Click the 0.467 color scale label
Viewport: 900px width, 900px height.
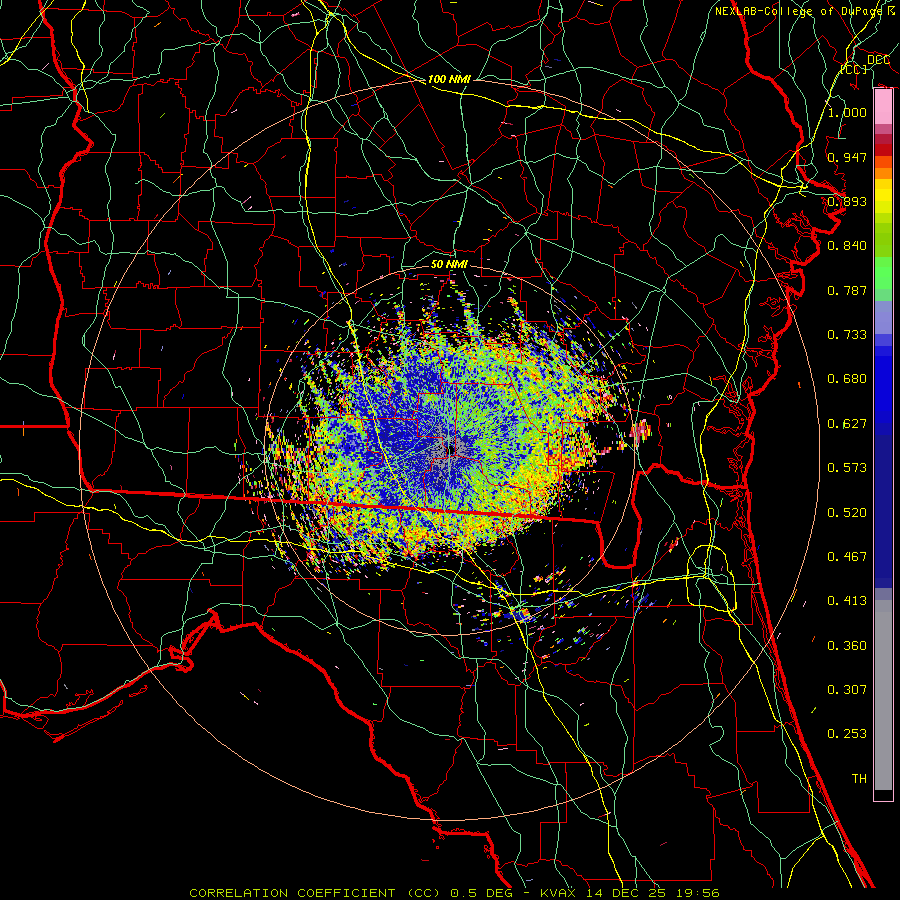[847, 556]
